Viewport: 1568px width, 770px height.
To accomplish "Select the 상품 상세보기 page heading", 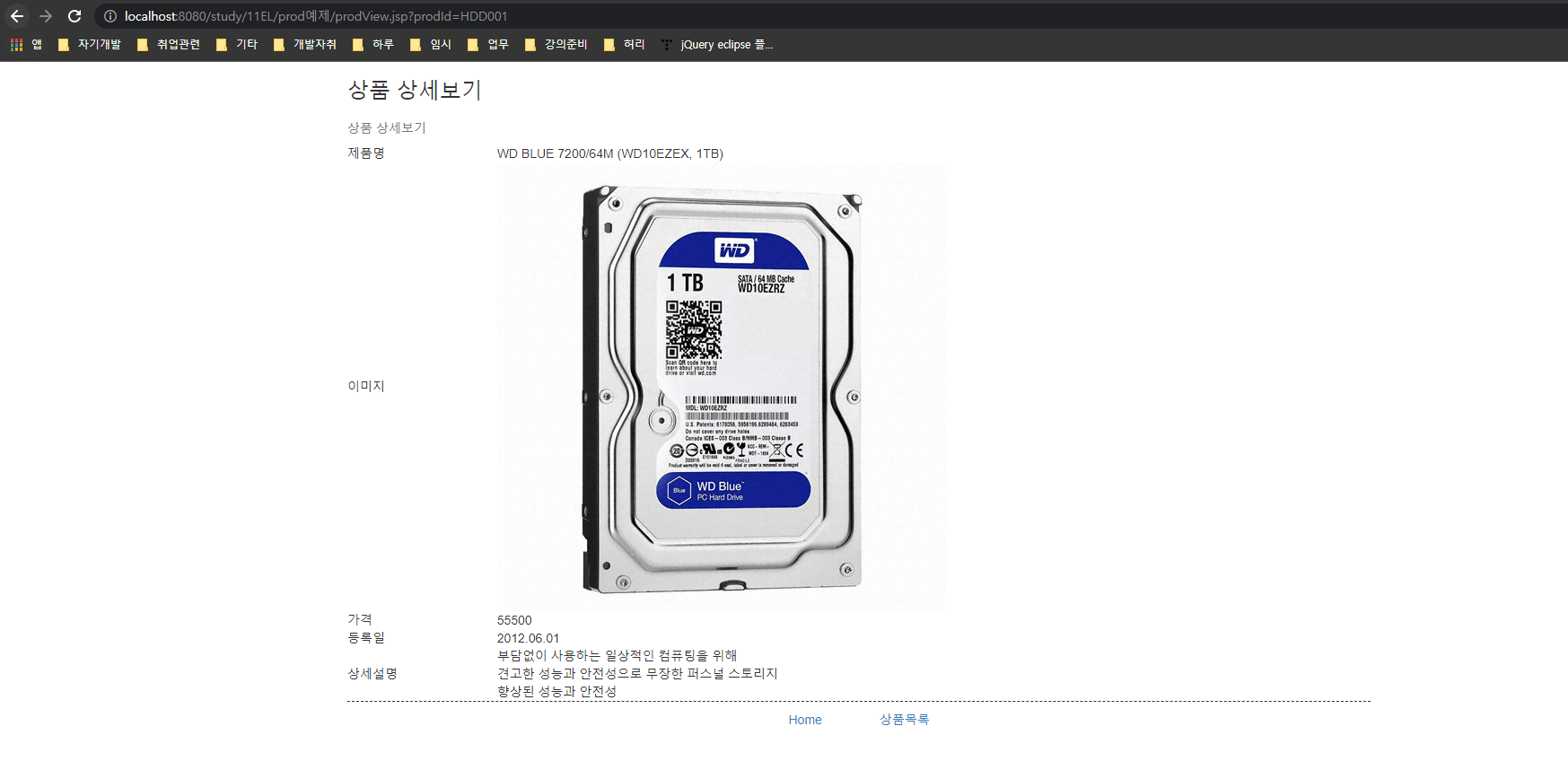I will (415, 90).
